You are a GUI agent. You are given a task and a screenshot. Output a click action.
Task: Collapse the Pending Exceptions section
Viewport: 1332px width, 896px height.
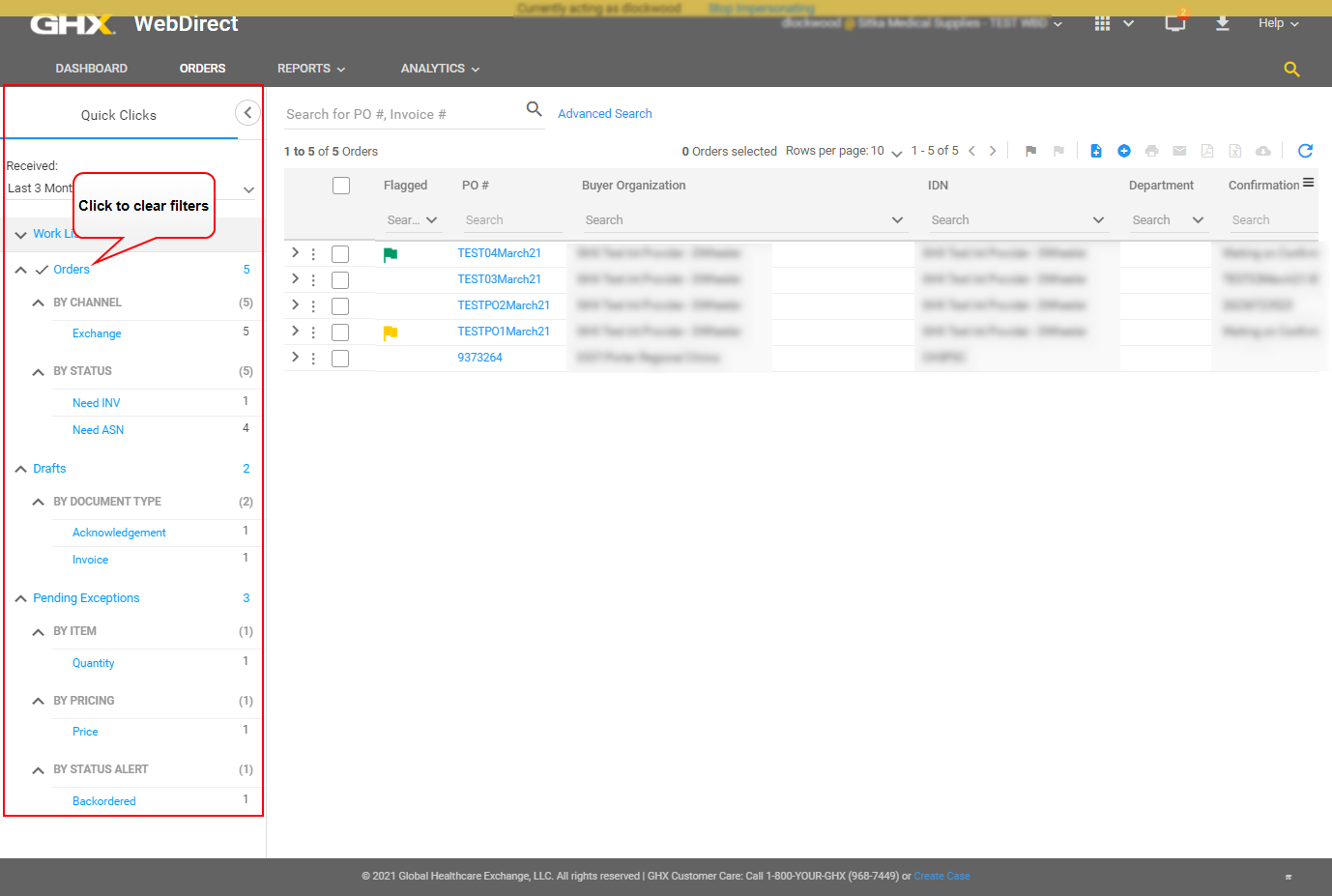click(21, 599)
